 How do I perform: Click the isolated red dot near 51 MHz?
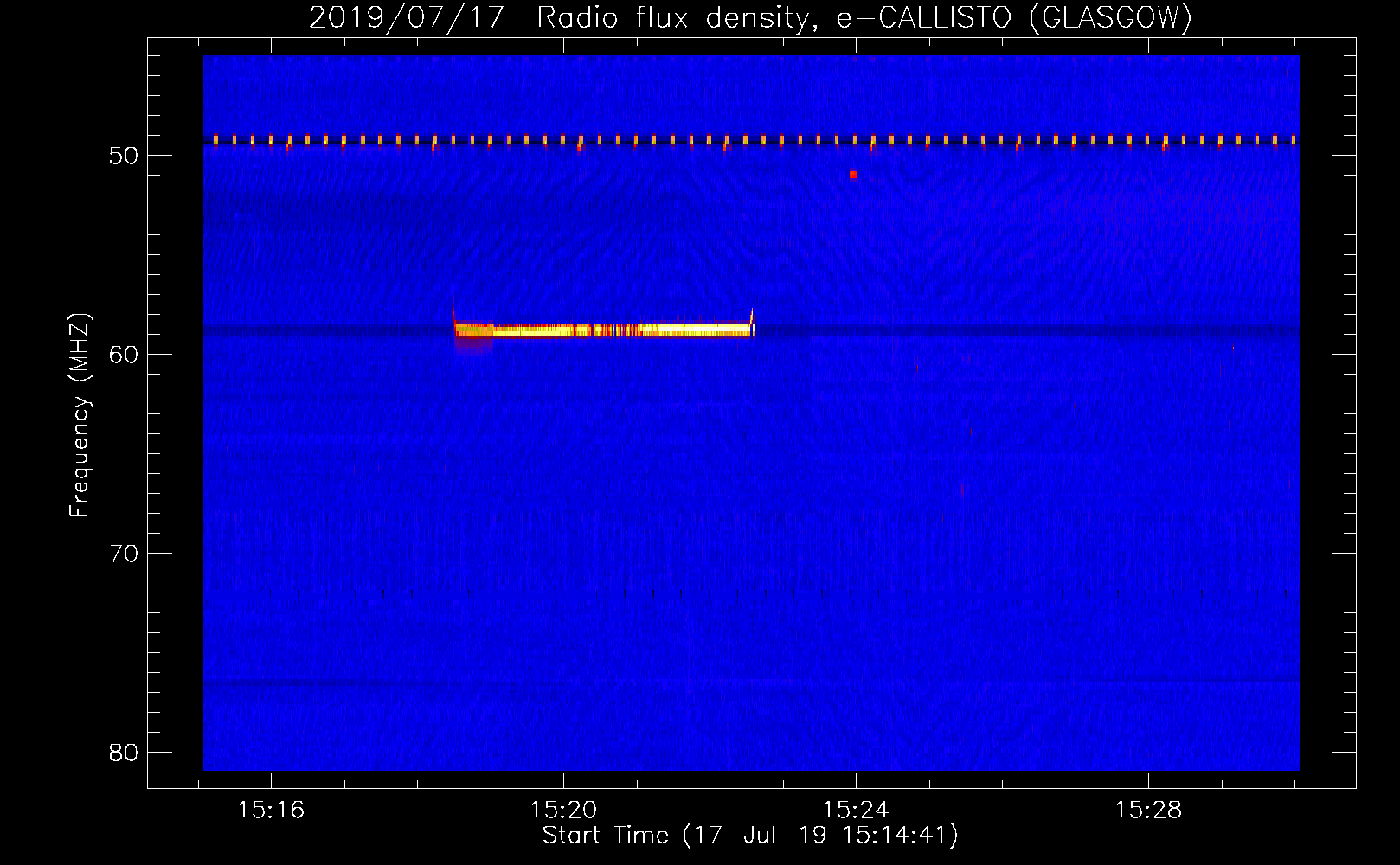[x=853, y=175]
